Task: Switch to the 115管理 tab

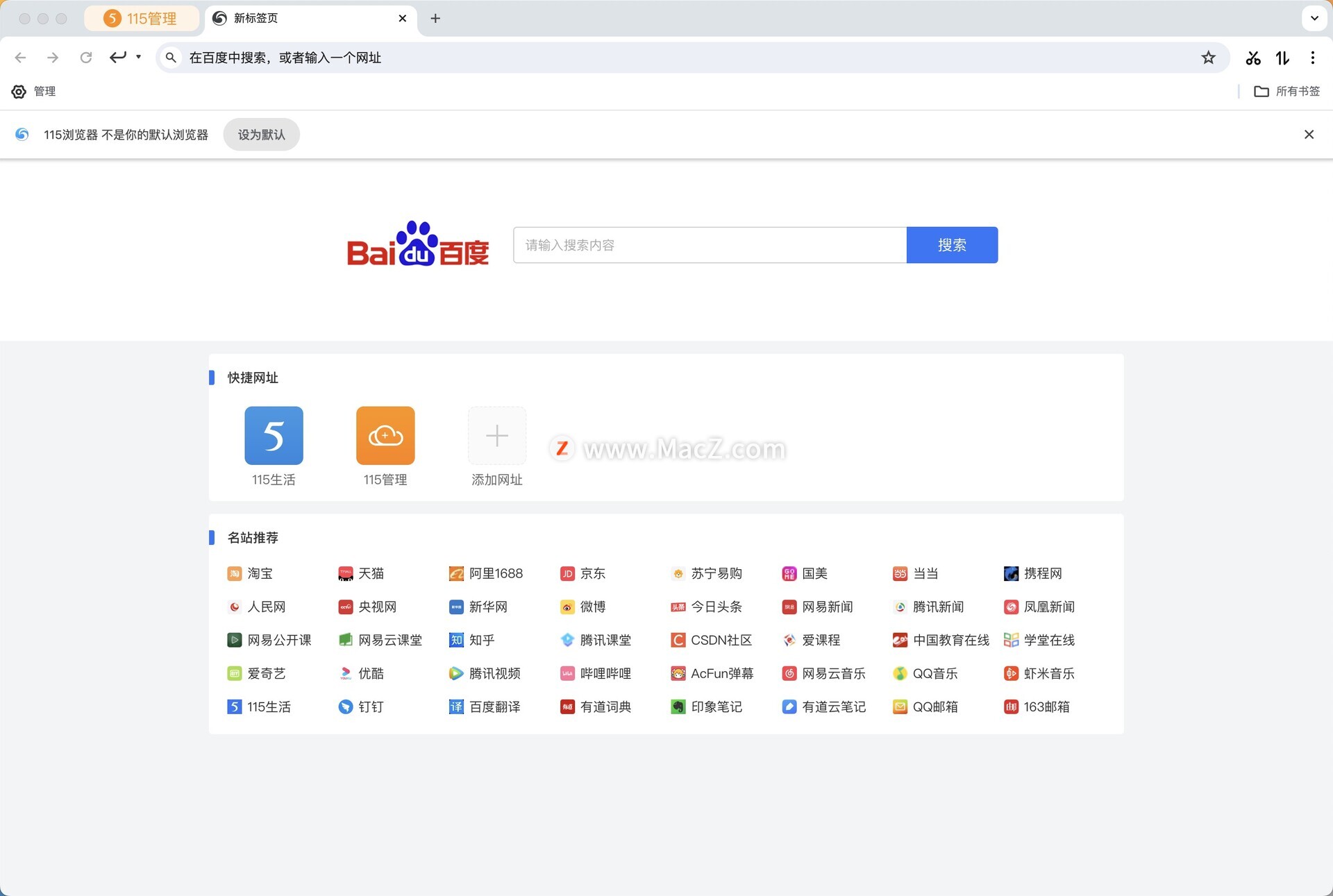Action: (x=141, y=18)
